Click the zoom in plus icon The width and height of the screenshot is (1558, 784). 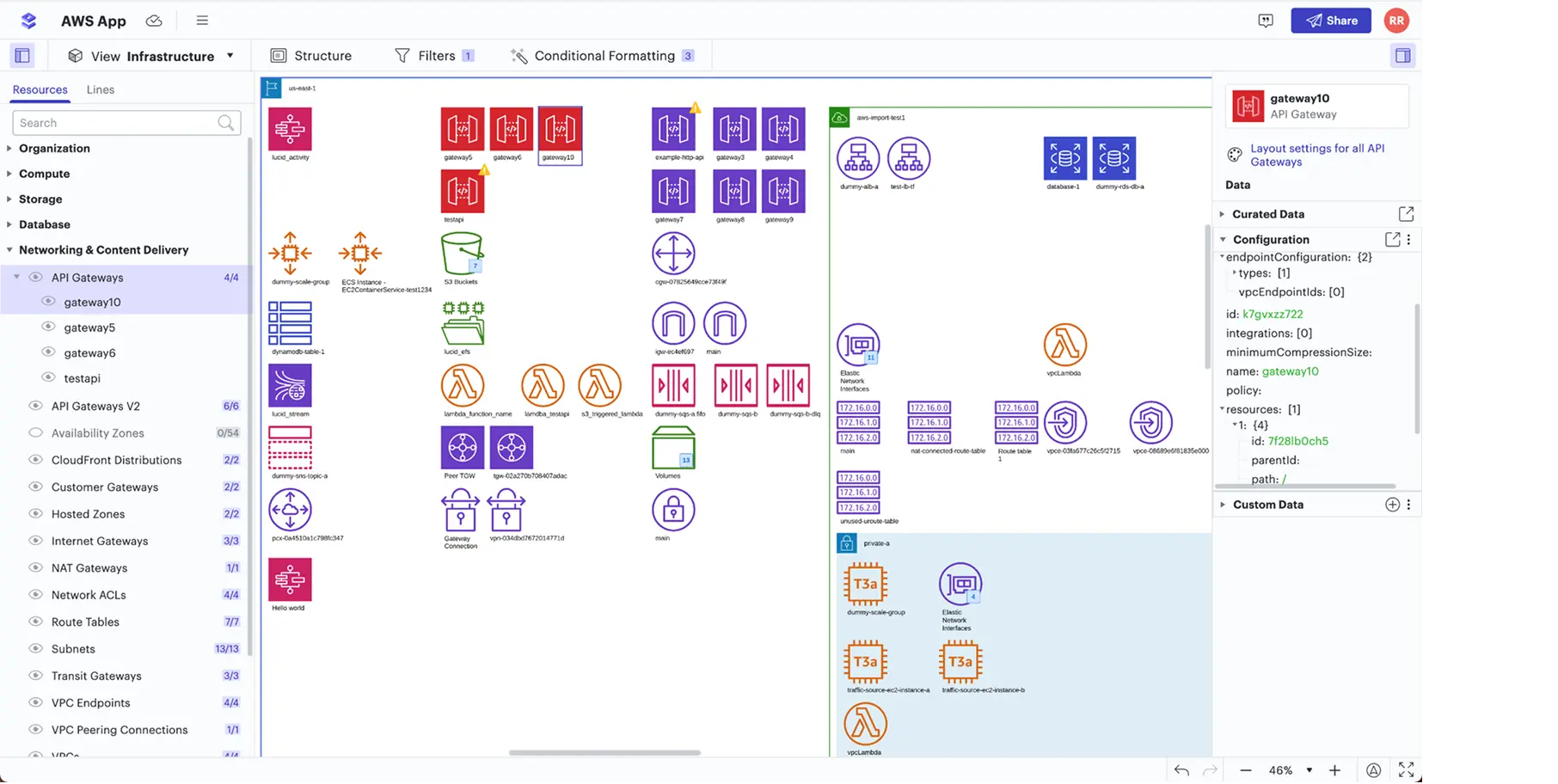[1334, 770]
